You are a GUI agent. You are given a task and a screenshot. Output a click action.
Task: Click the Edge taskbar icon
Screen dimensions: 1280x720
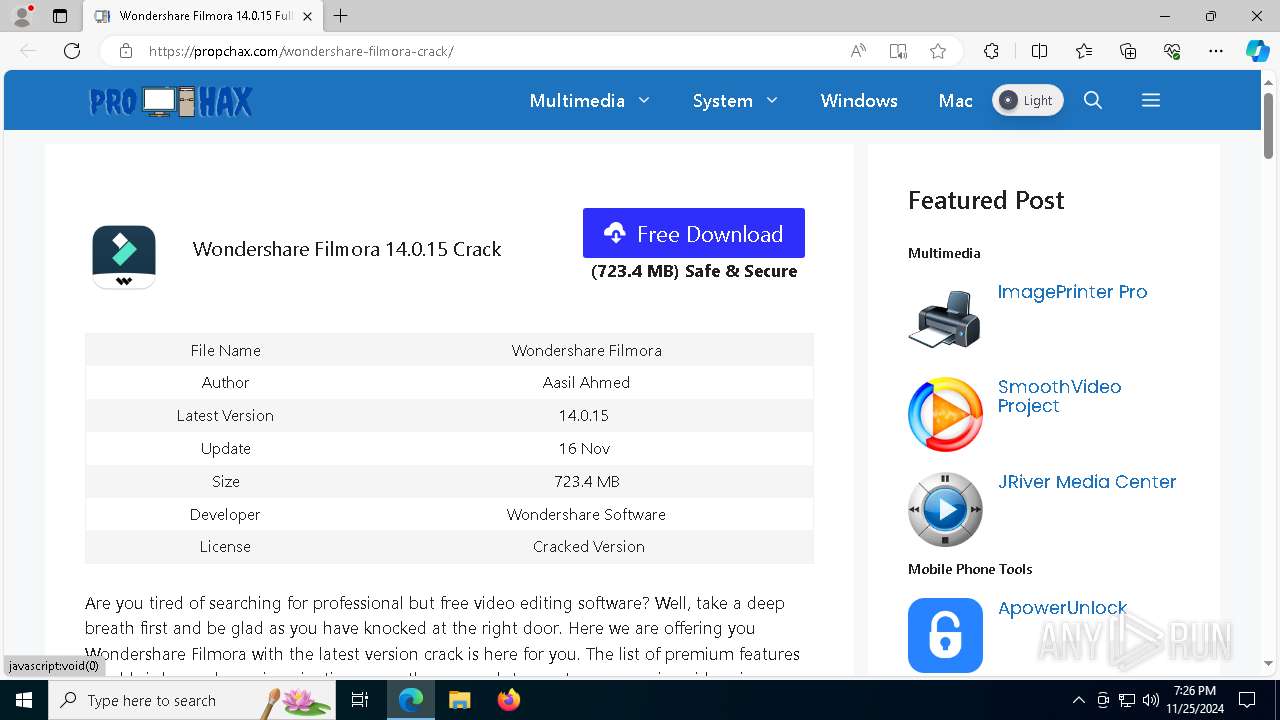[x=411, y=700]
